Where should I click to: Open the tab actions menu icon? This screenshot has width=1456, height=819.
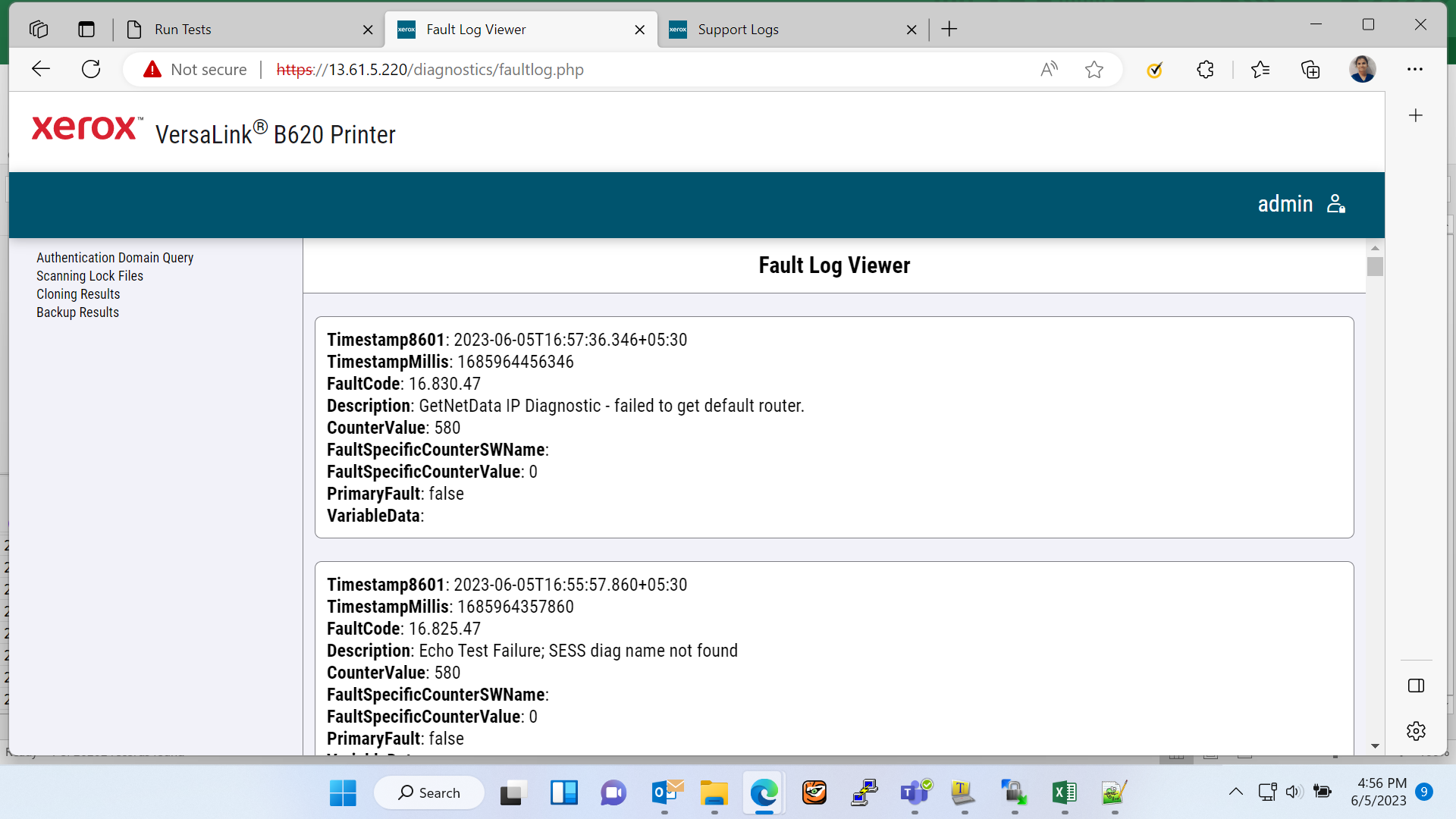86,30
